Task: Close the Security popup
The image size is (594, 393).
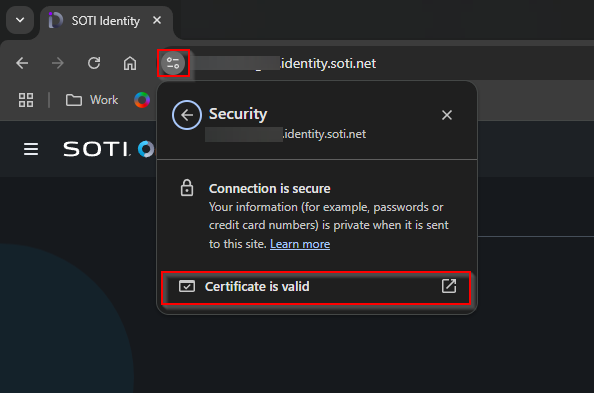Action: pos(447,115)
